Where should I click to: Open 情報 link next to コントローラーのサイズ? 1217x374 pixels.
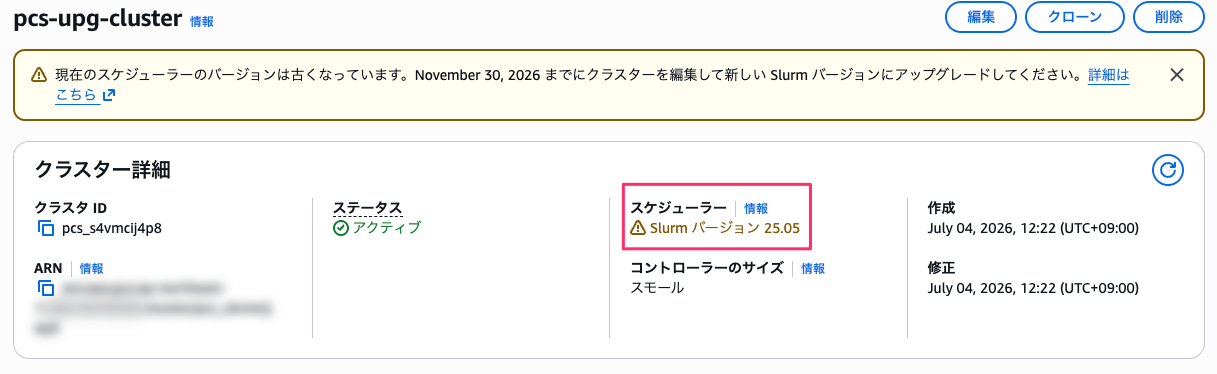coord(813,268)
